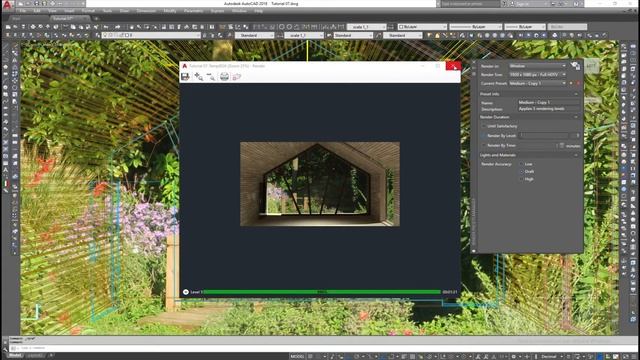640x360 pixels.
Task: Click the render progress bar
Action: pyautogui.click(x=322, y=292)
